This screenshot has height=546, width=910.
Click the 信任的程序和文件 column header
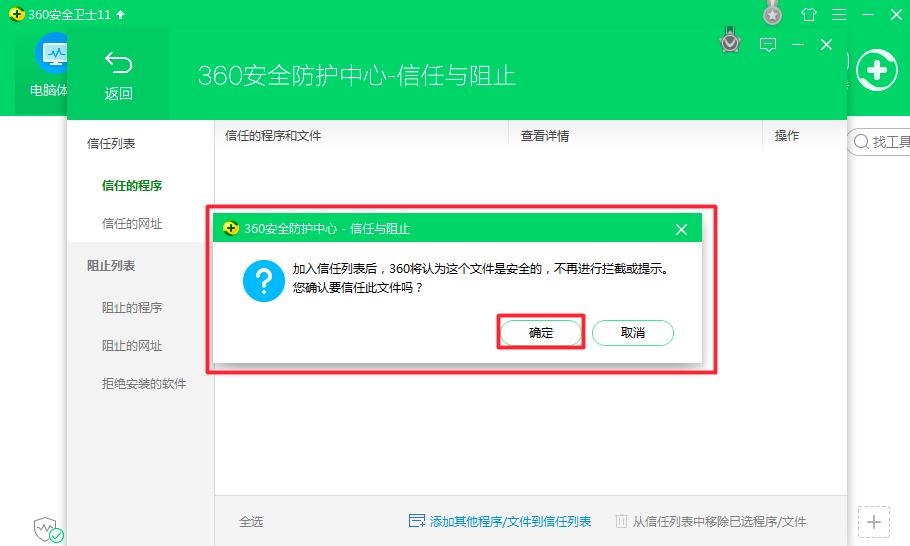point(273,136)
